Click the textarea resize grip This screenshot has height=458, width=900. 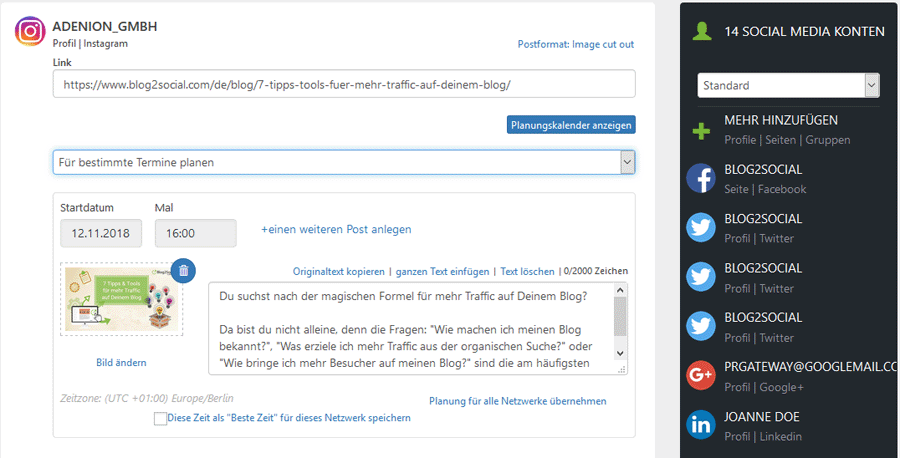(622, 370)
